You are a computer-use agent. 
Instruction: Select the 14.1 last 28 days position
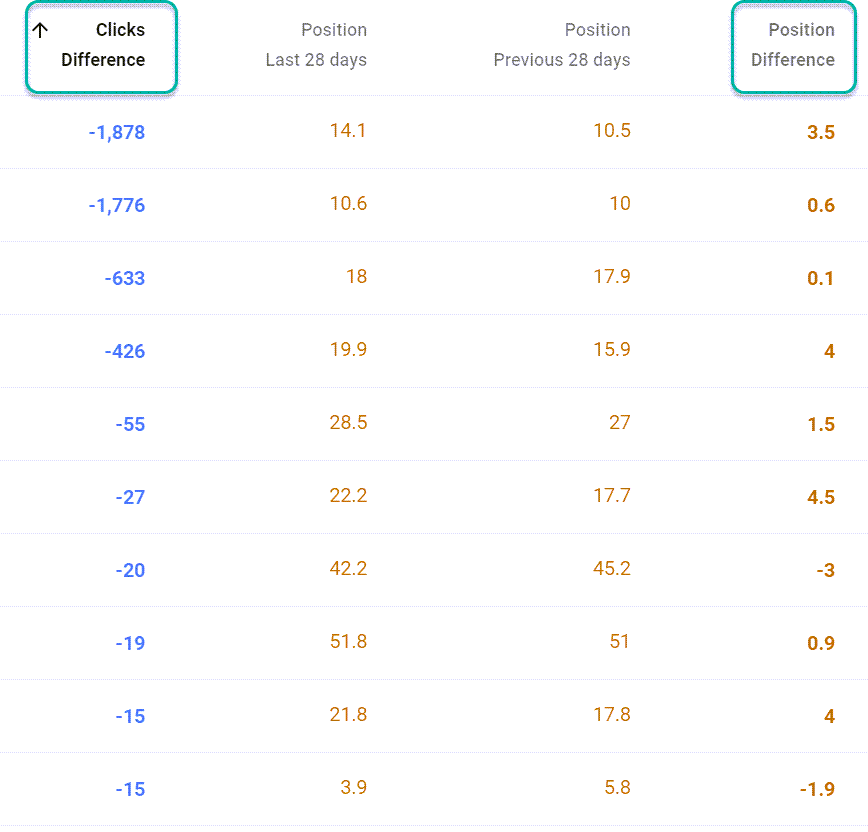(x=348, y=130)
